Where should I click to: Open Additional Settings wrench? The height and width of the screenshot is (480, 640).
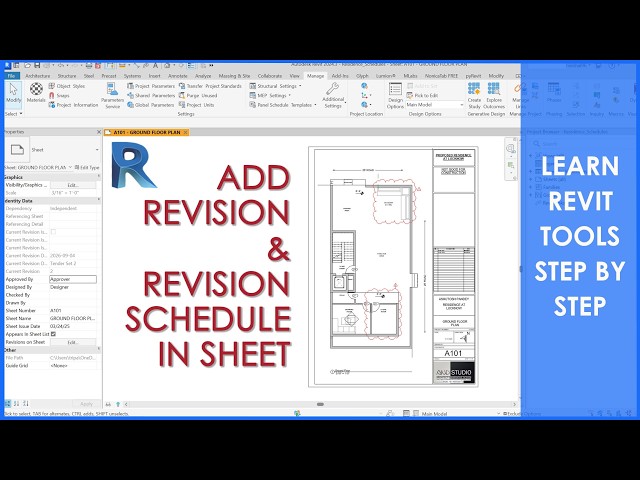click(x=333, y=95)
